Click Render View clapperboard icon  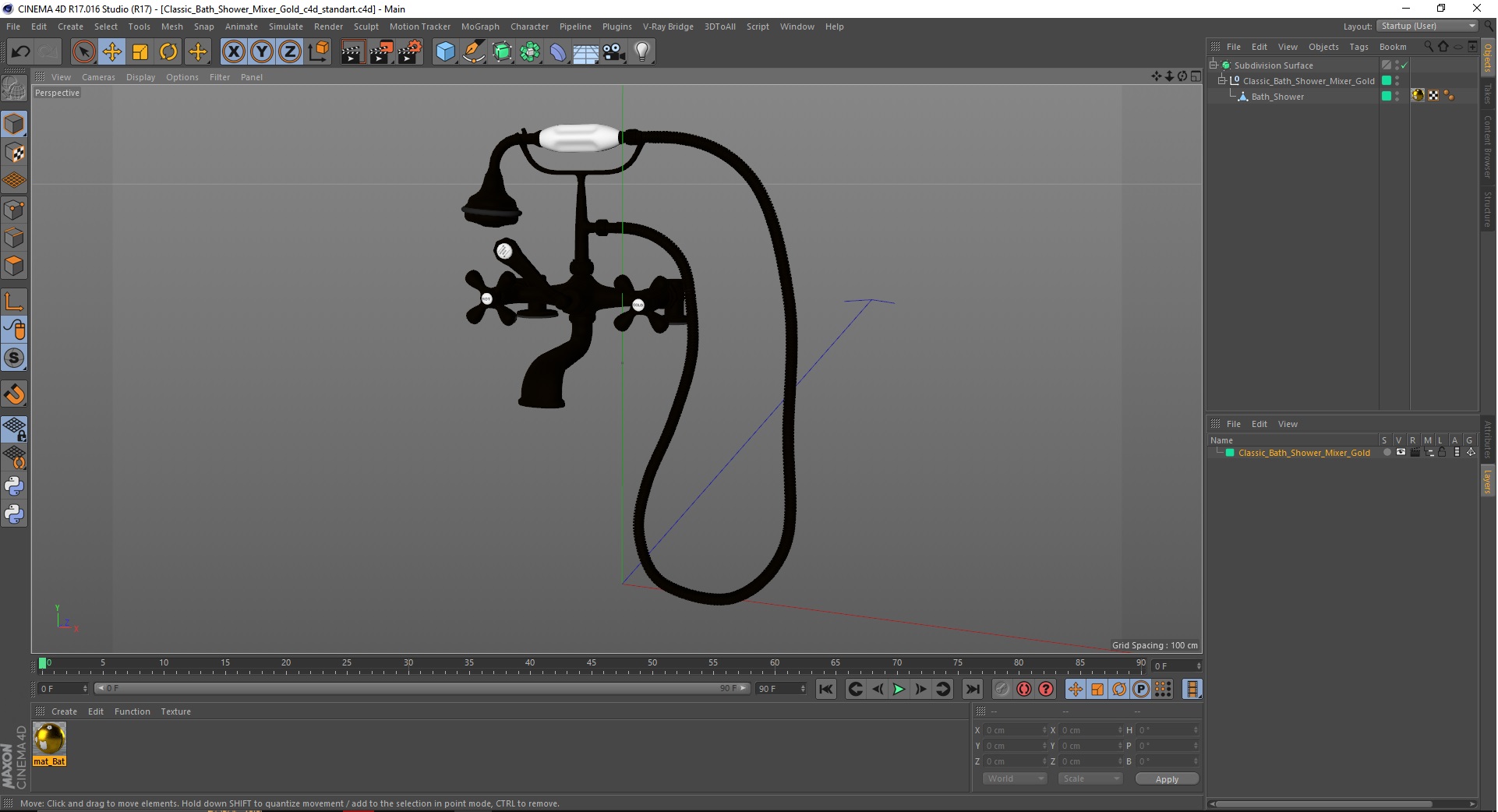[x=352, y=52]
